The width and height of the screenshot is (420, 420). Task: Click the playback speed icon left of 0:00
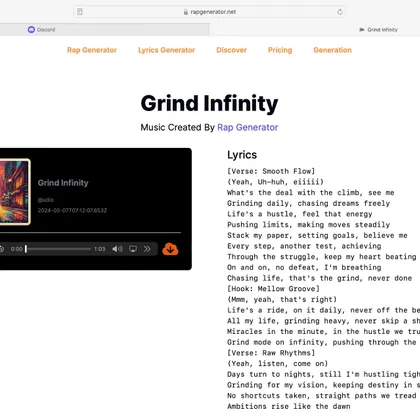(x=2, y=249)
